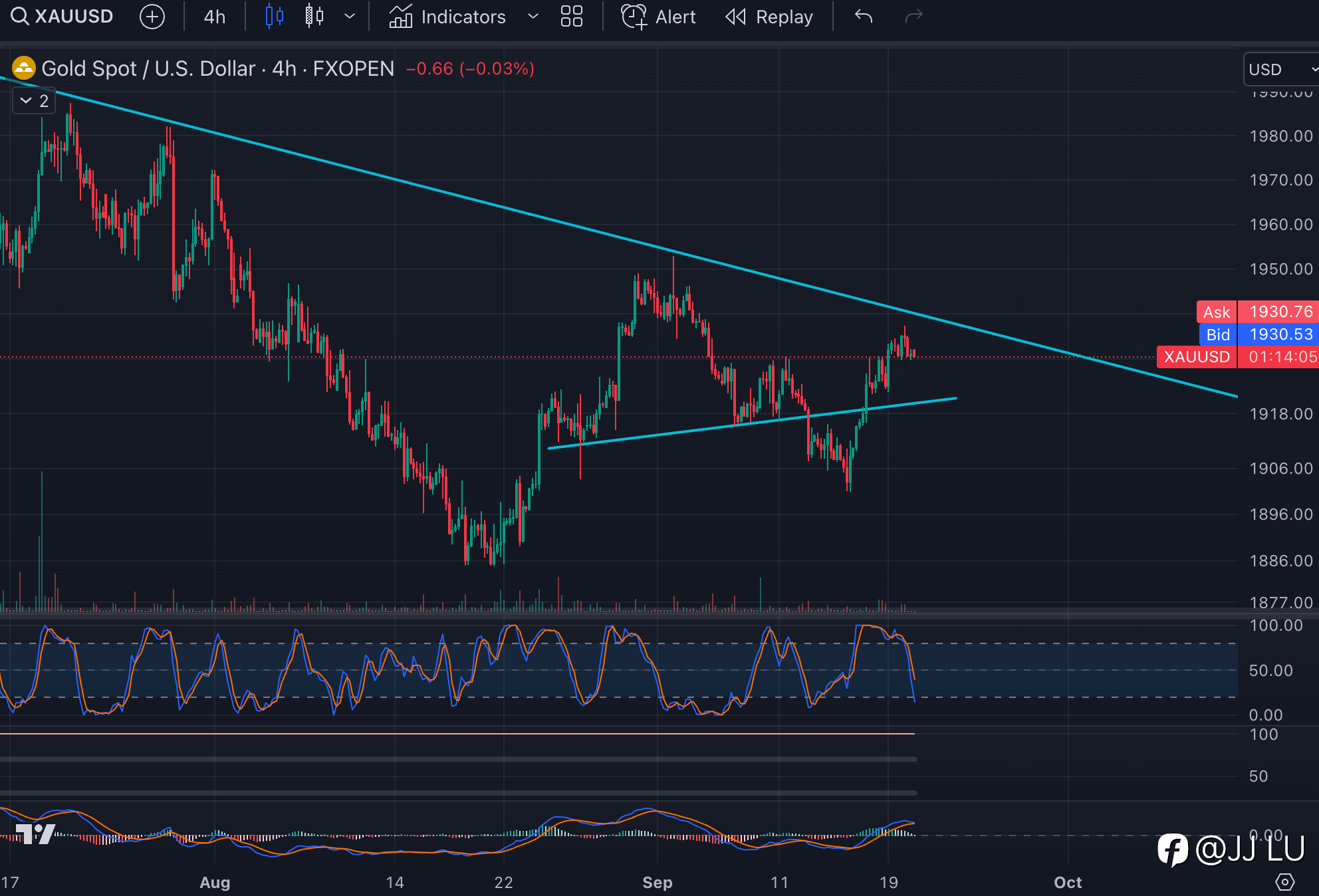
Task: Open the layout grid selector icon
Action: [x=571, y=17]
